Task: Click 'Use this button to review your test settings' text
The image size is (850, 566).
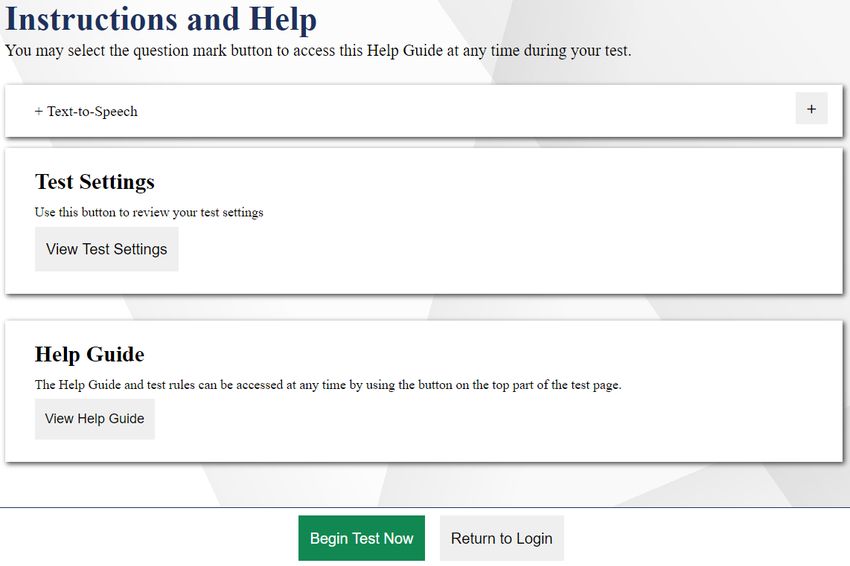Action: [149, 212]
